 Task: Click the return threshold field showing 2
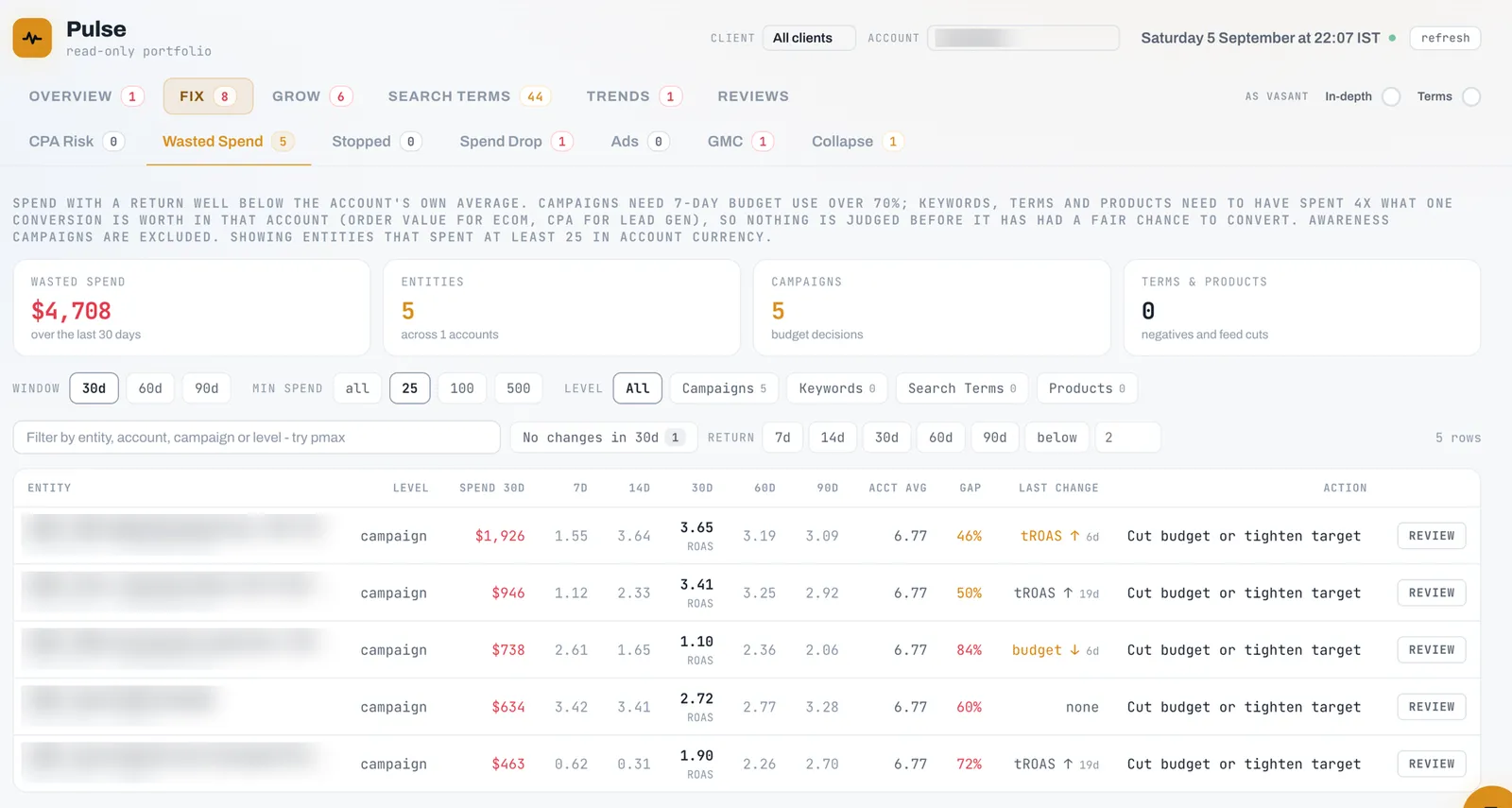1127,438
